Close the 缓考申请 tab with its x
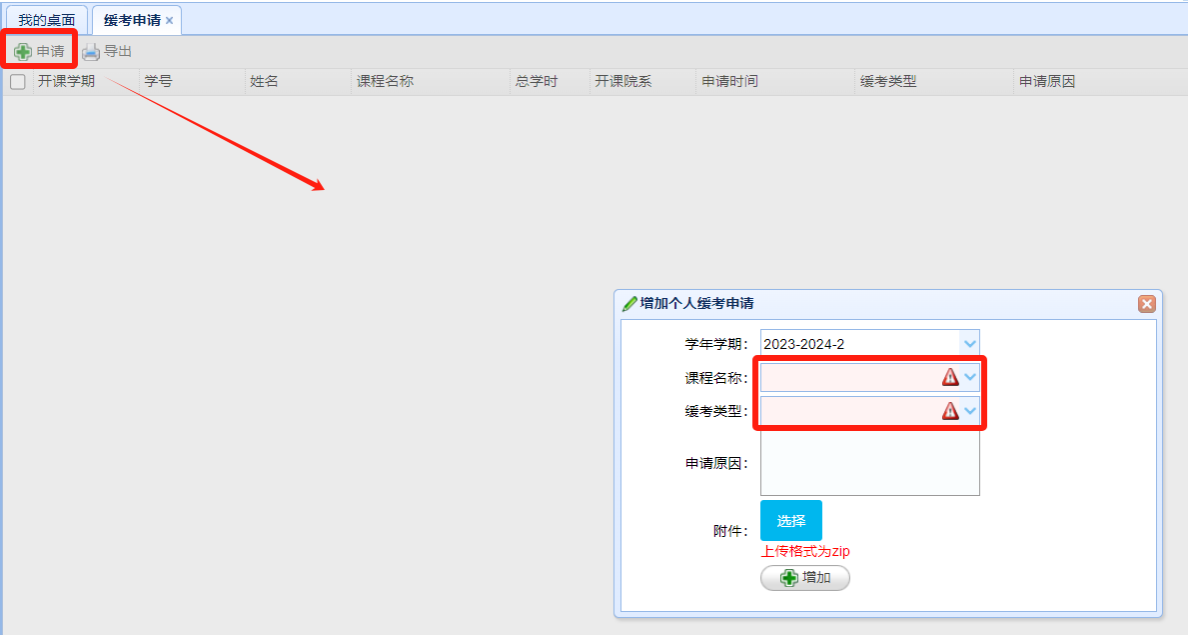1188x635 pixels. coord(169,20)
